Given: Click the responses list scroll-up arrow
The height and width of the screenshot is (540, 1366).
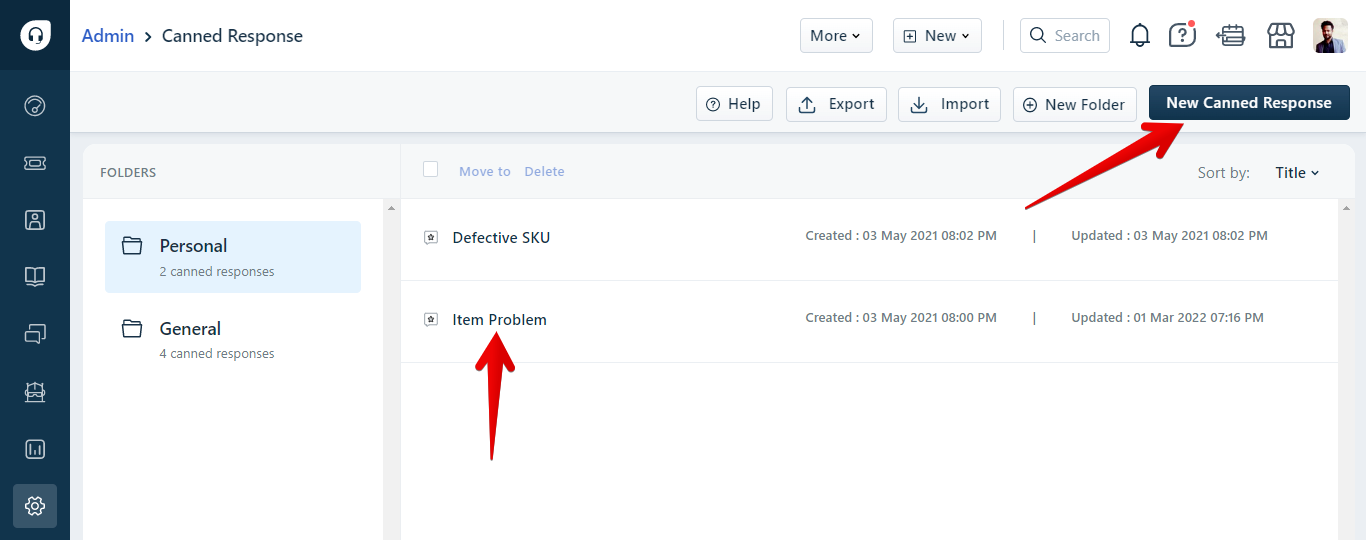Looking at the screenshot, I should (x=1346, y=208).
